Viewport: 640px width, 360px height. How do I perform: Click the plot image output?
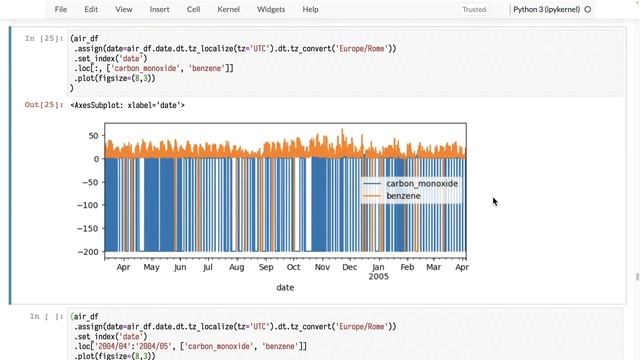tap(273, 207)
